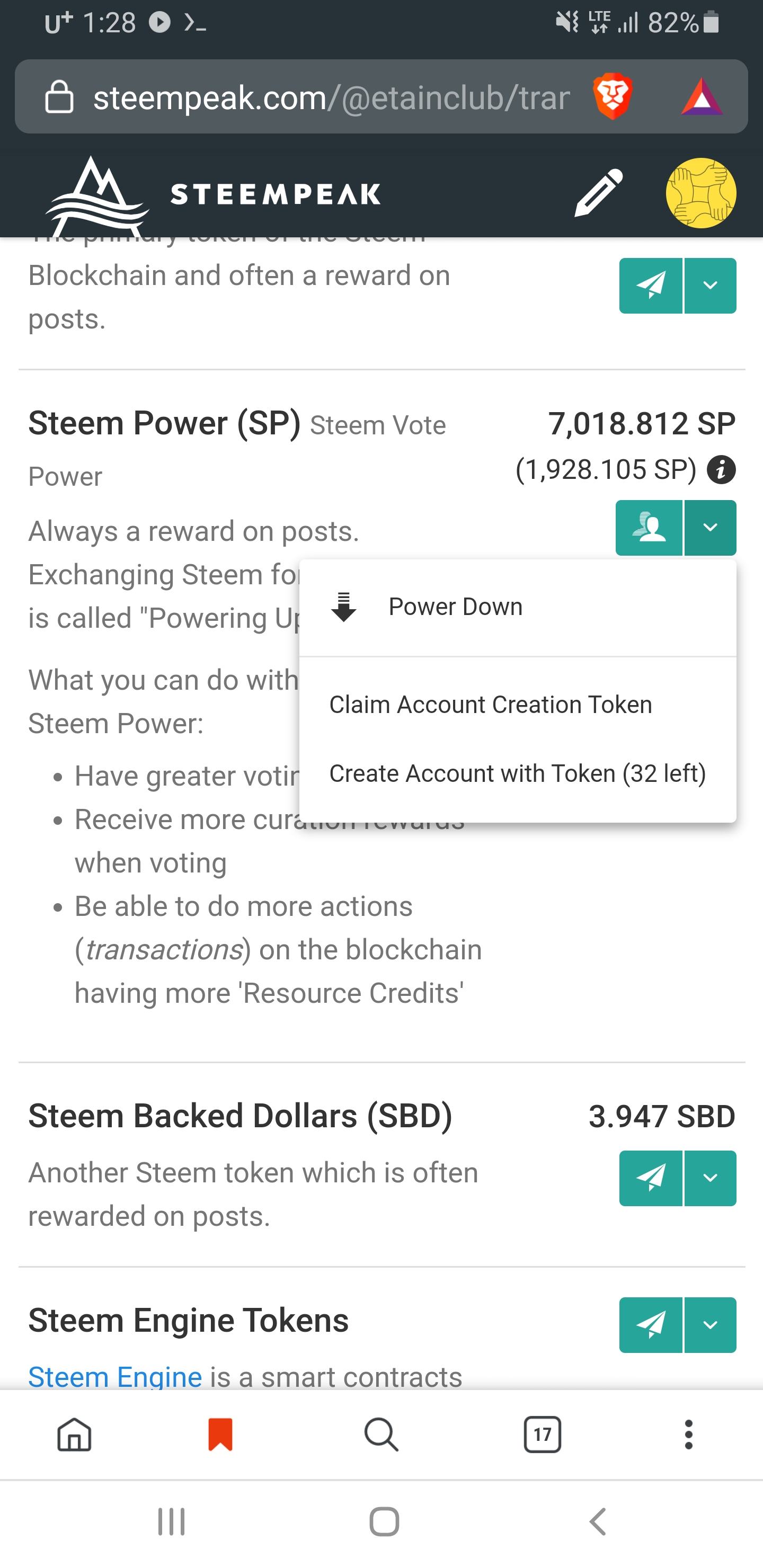Choose Claim Account Creation Token
Image resolution: width=763 pixels, height=1568 pixels.
490,704
